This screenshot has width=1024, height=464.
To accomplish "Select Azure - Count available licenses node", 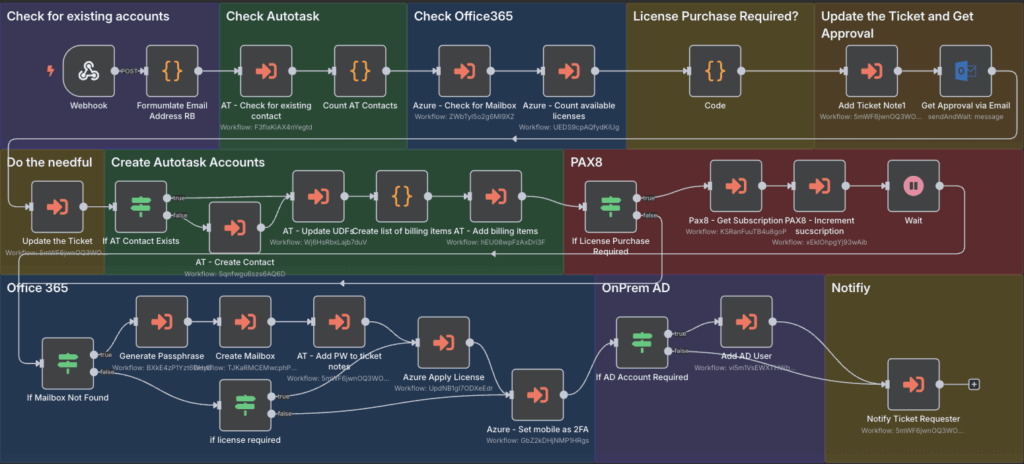I will click(x=569, y=71).
